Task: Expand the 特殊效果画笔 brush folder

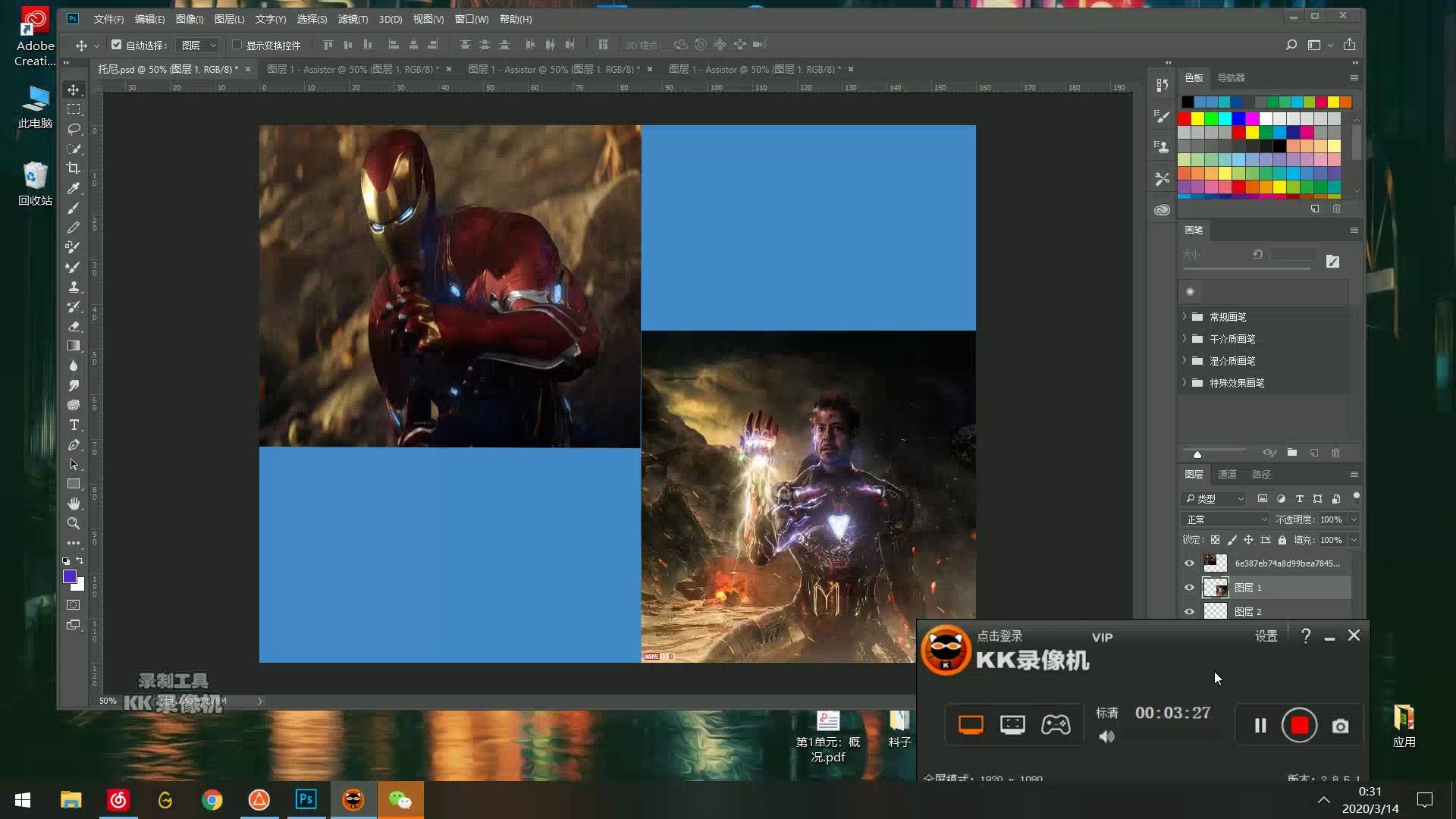Action: pyautogui.click(x=1185, y=382)
